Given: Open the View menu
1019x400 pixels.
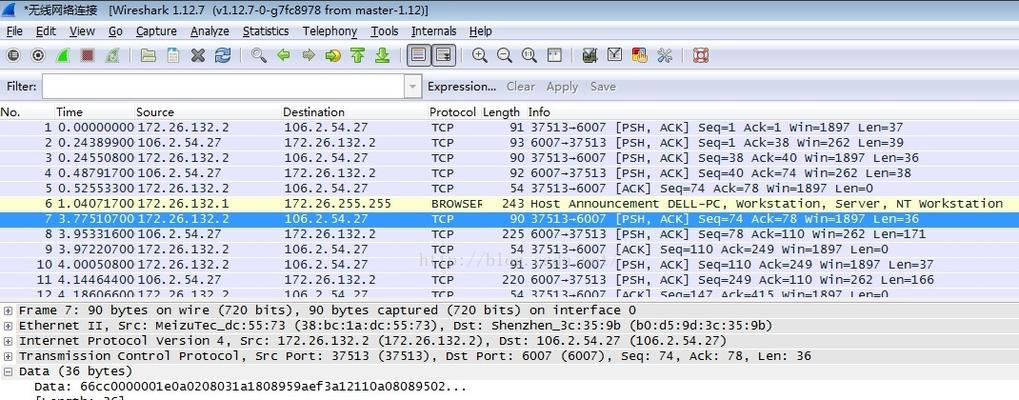Looking at the screenshot, I should (82, 31).
